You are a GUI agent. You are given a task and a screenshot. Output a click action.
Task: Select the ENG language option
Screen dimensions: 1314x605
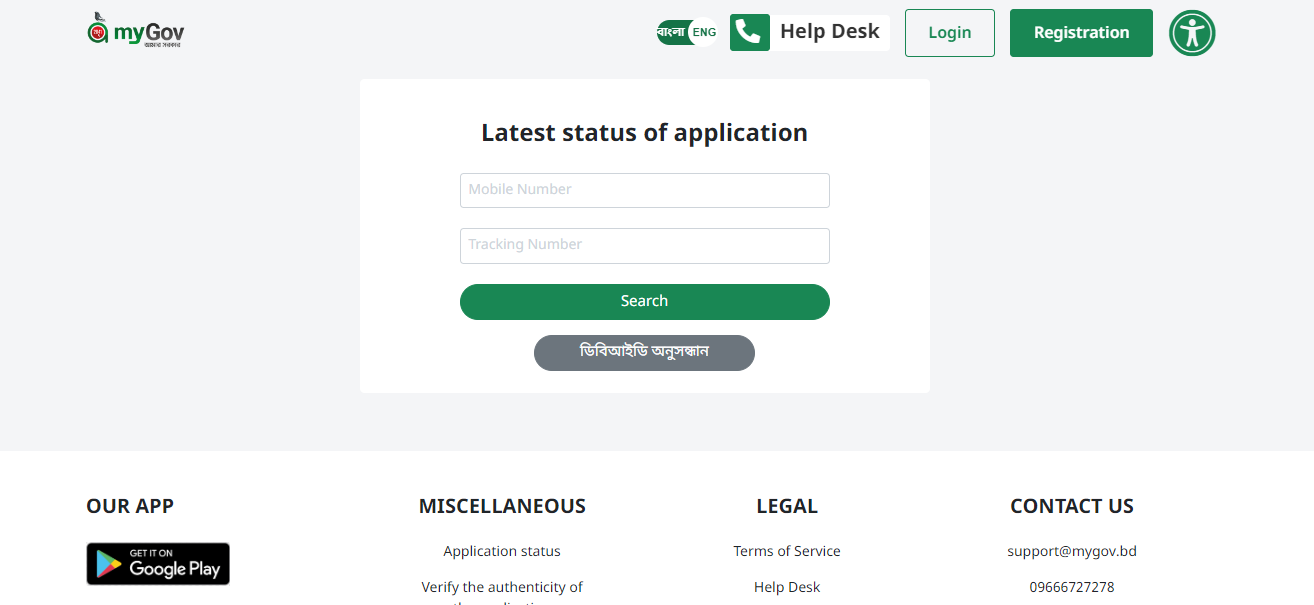pyautogui.click(x=704, y=31)
